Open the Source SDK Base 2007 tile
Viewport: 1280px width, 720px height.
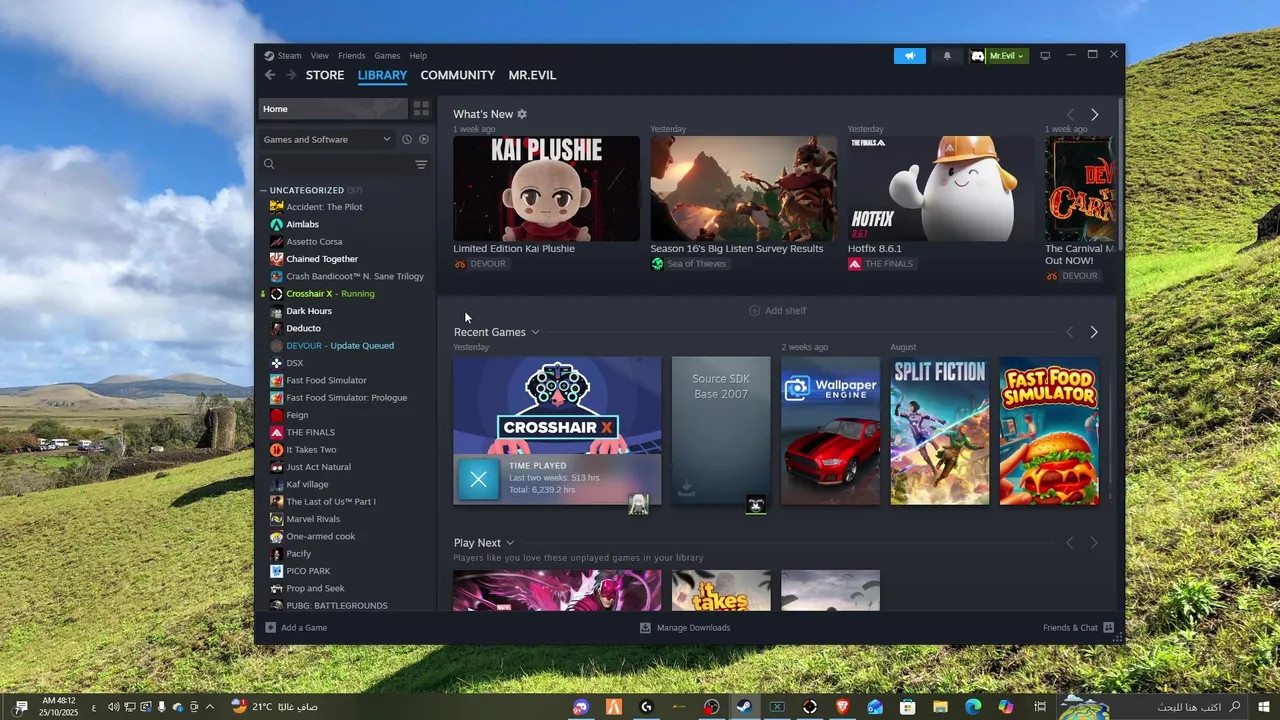tap(721, 431)
